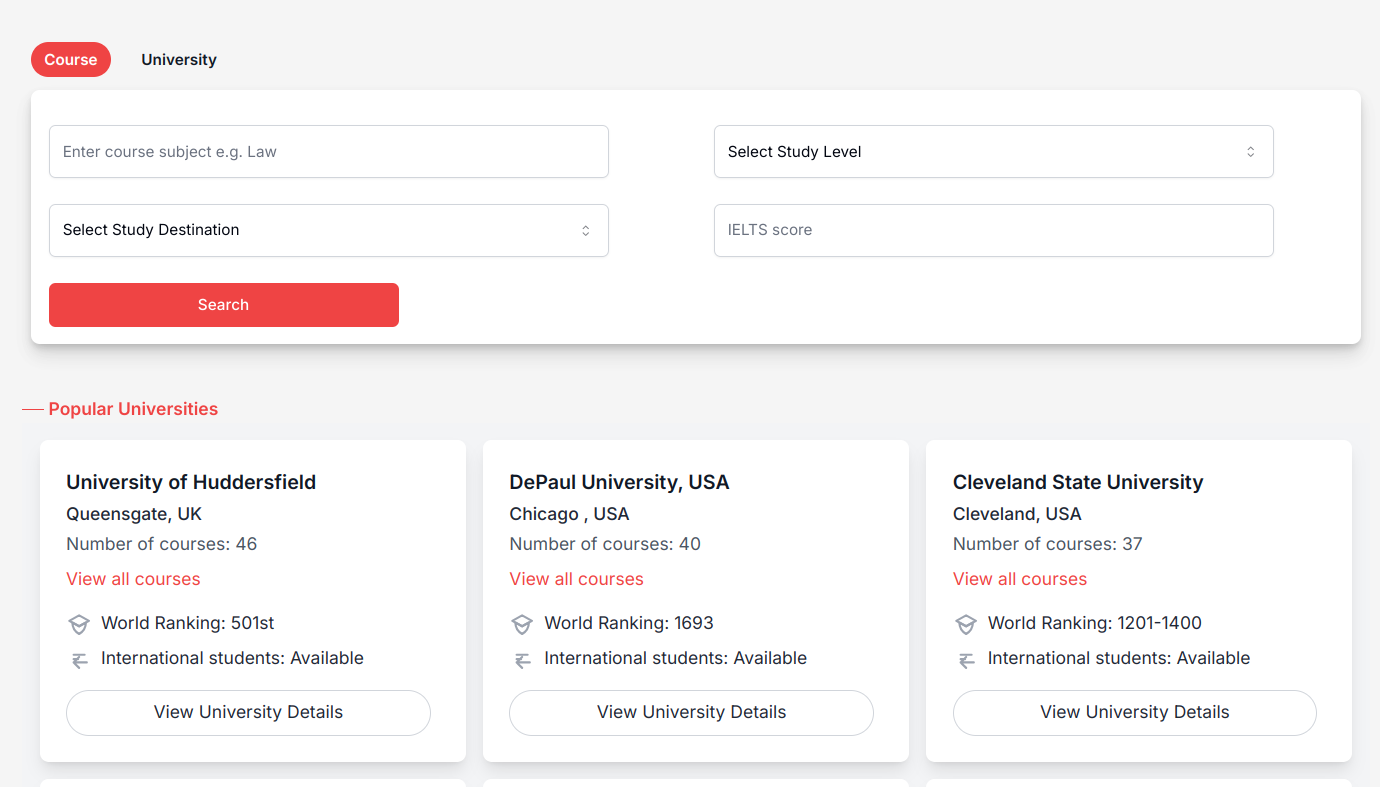Click the ranking cap icon on Cleveland State card
Image resolution: width=1380 pixels, height=787 pixels.
(x=966, y=623)
